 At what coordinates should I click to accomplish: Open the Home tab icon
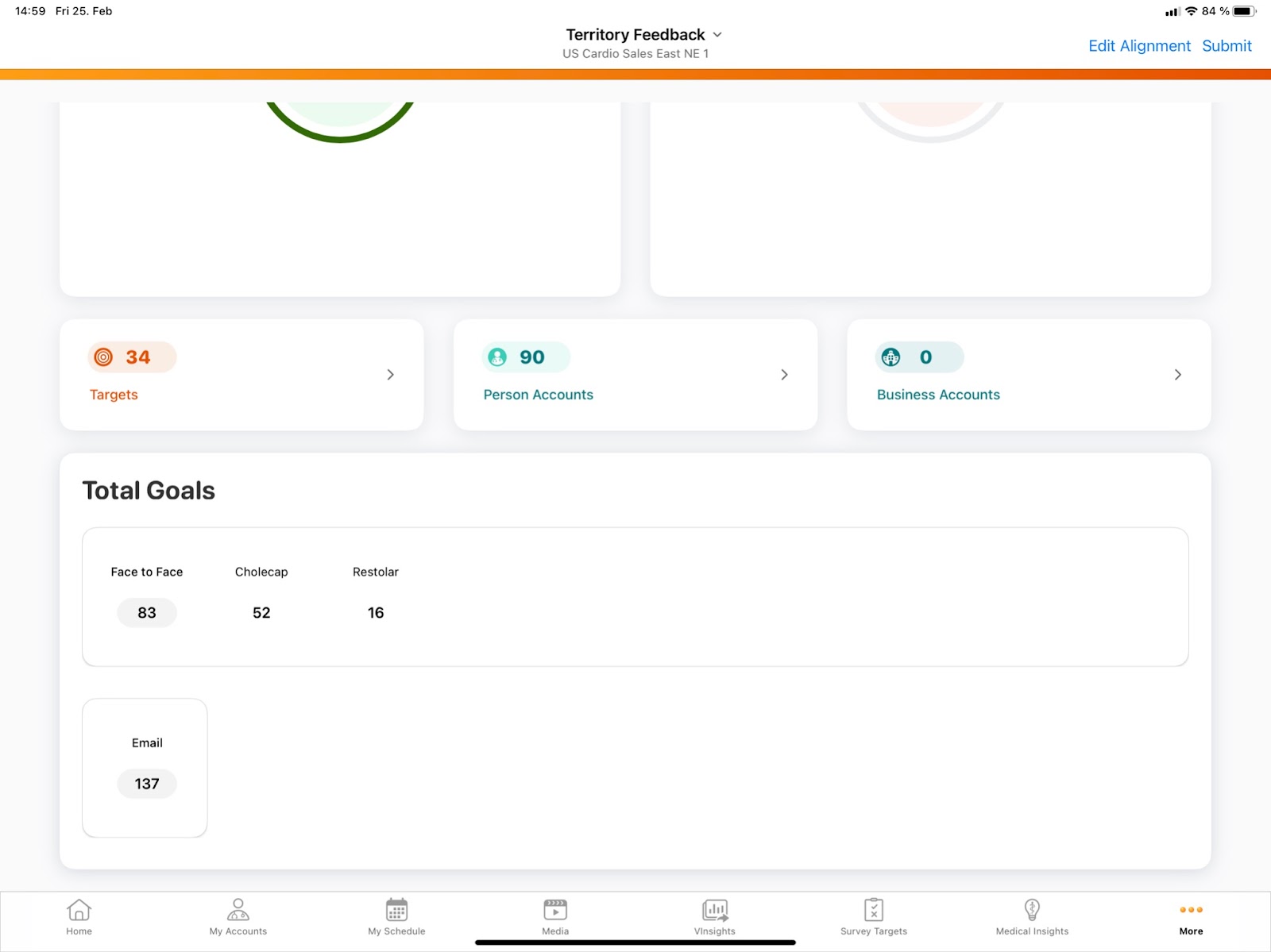[79, 910]
